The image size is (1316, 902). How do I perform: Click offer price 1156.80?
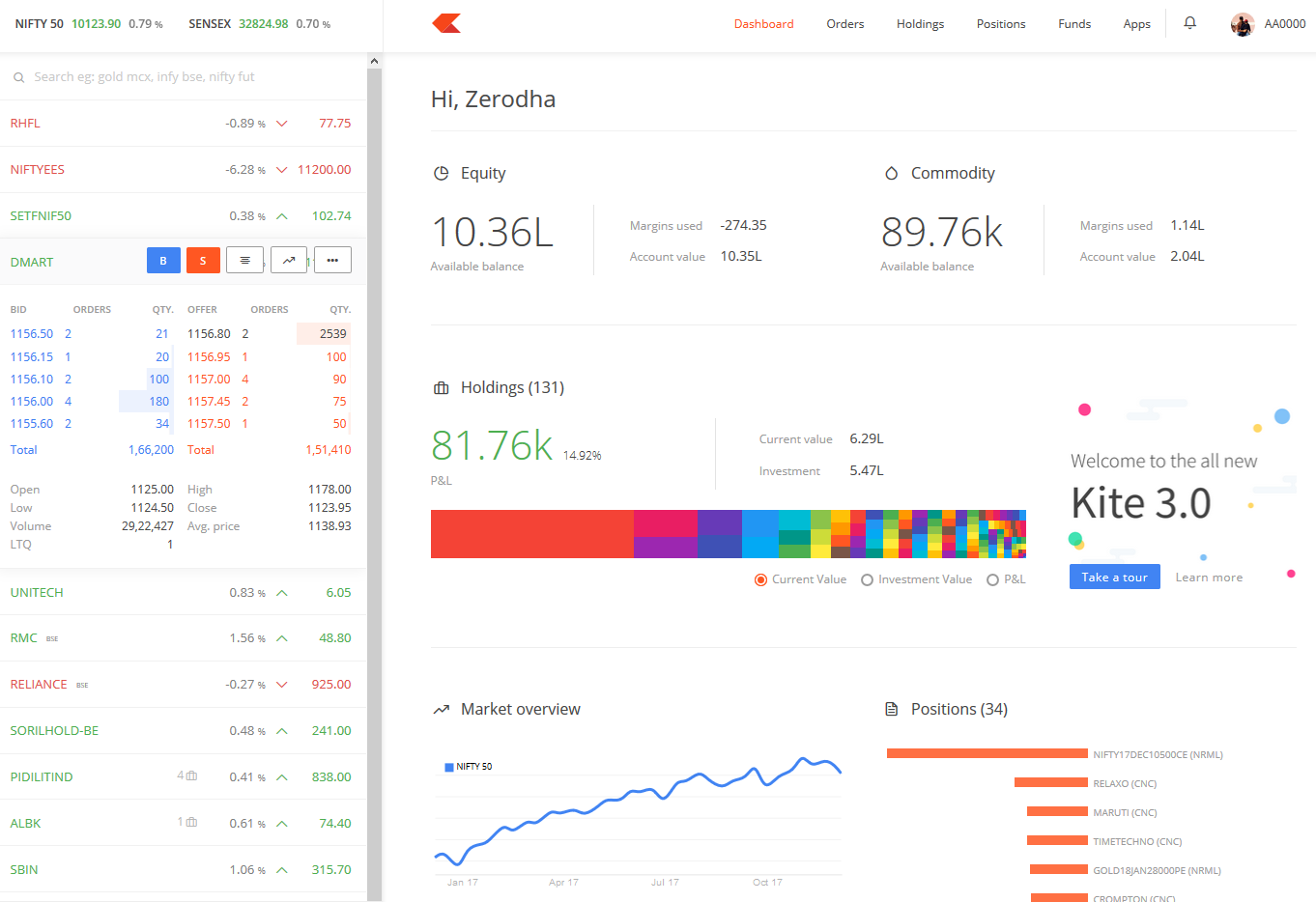tap(209, 333)
